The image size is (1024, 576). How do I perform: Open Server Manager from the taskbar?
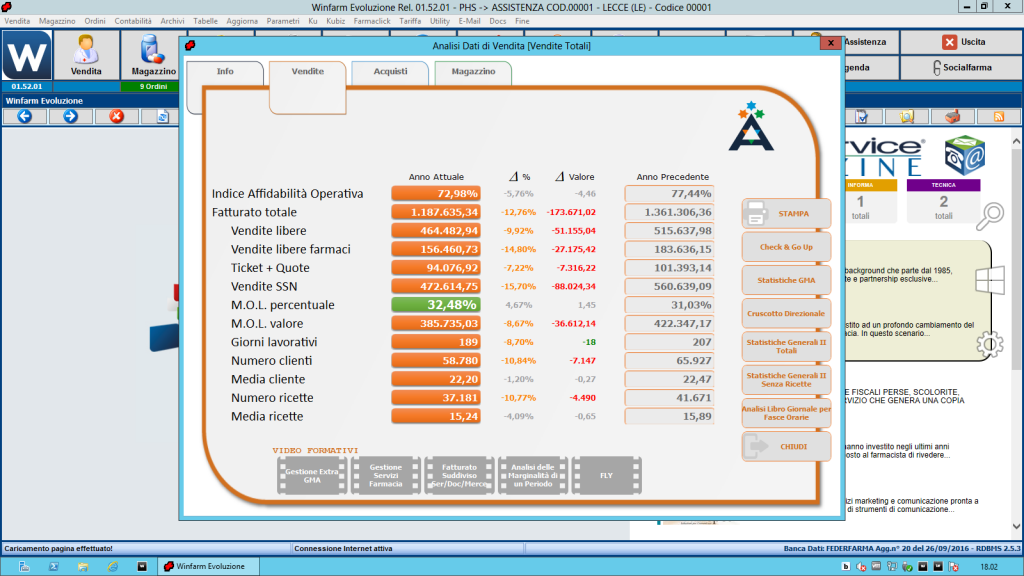[24, 566]
